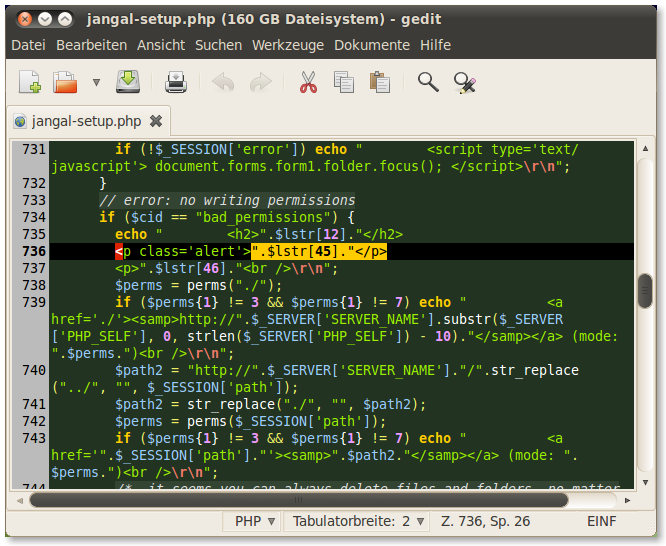Expand the recent files dropdown arrow
Screen dimensions: 666x546
coord(96,82)
